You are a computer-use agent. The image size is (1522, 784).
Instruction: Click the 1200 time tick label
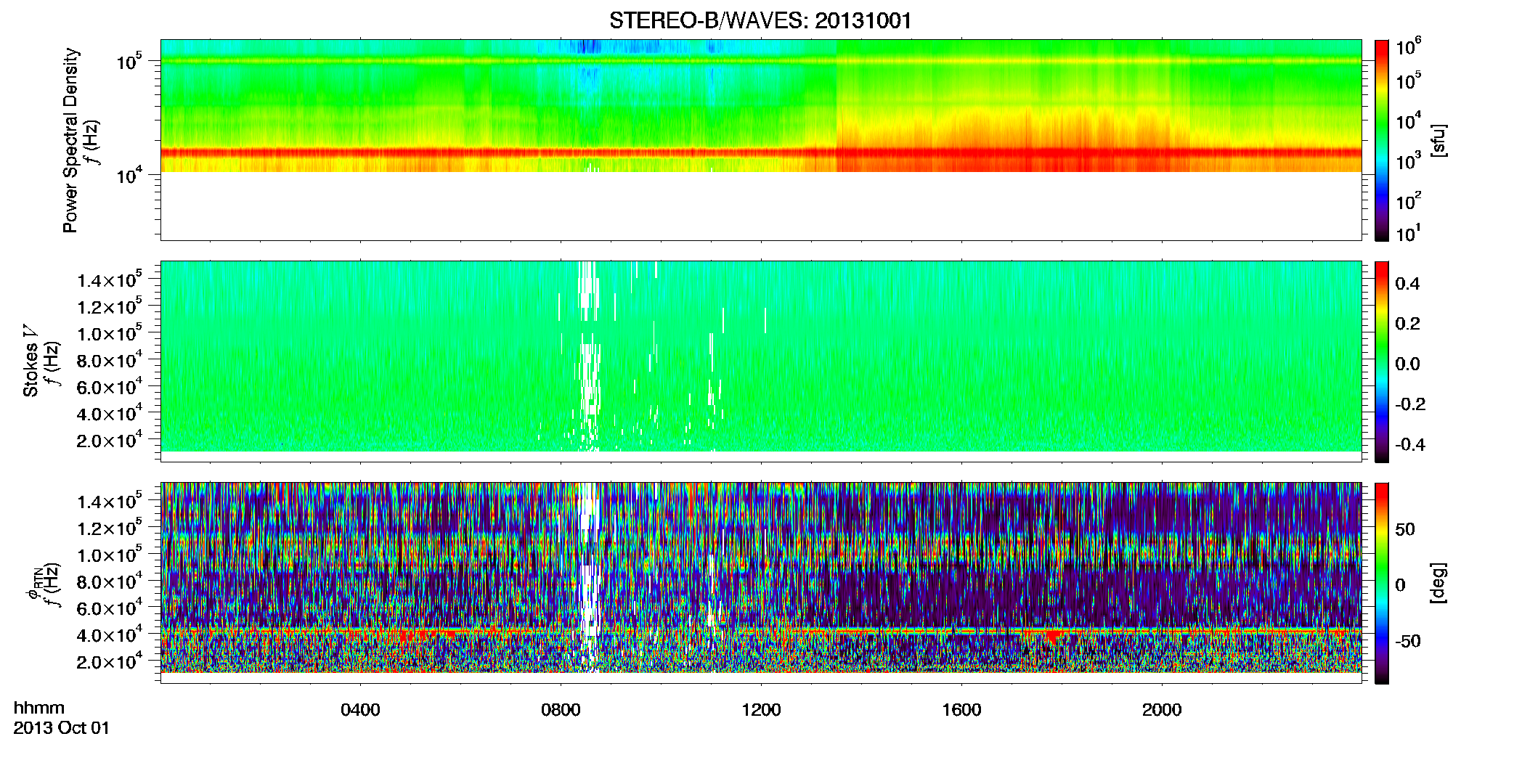click(x=761, y=710)
